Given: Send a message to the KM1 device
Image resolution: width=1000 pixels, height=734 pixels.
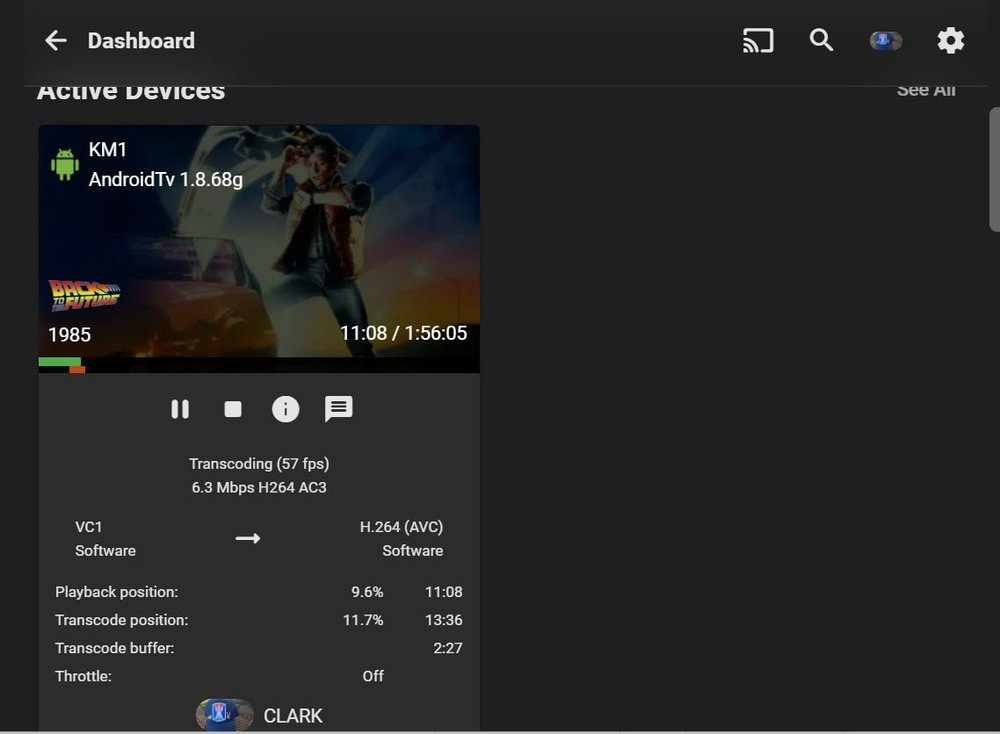Looking at the screenshot, I should coord(339,409).
